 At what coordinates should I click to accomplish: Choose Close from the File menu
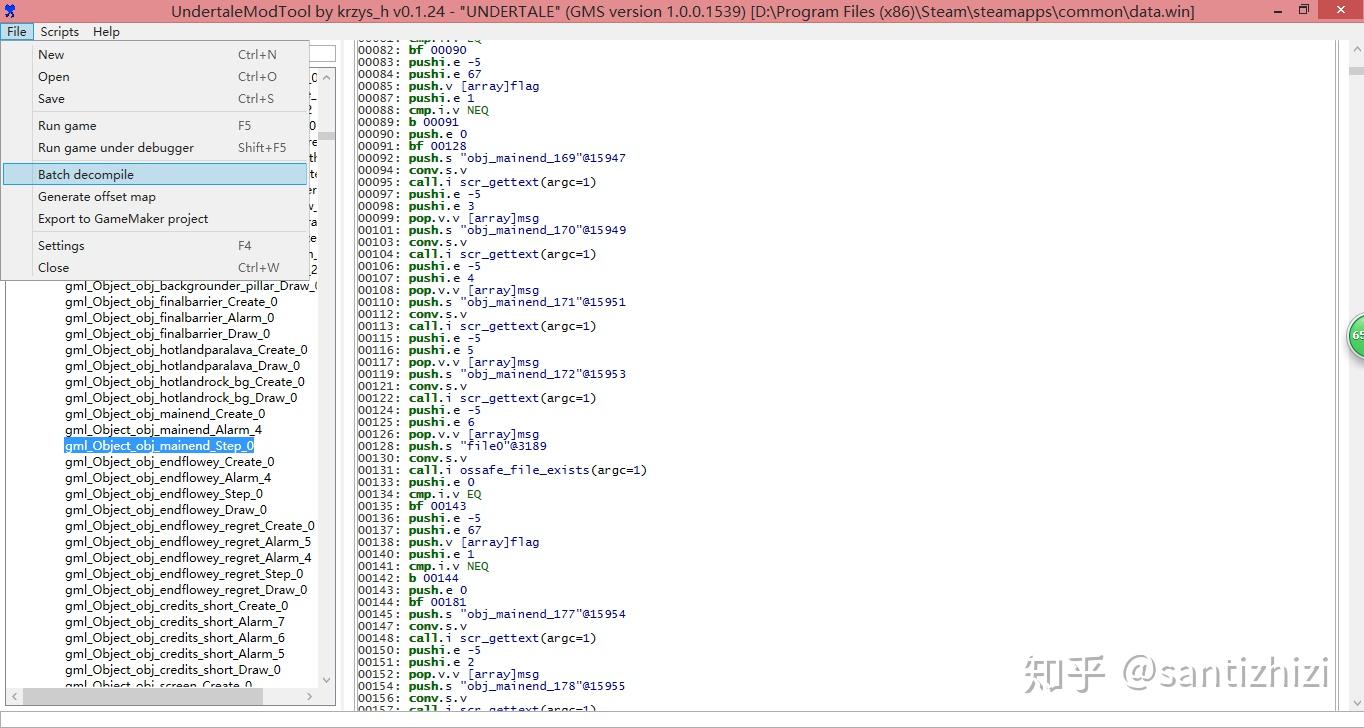pos(155,268)
